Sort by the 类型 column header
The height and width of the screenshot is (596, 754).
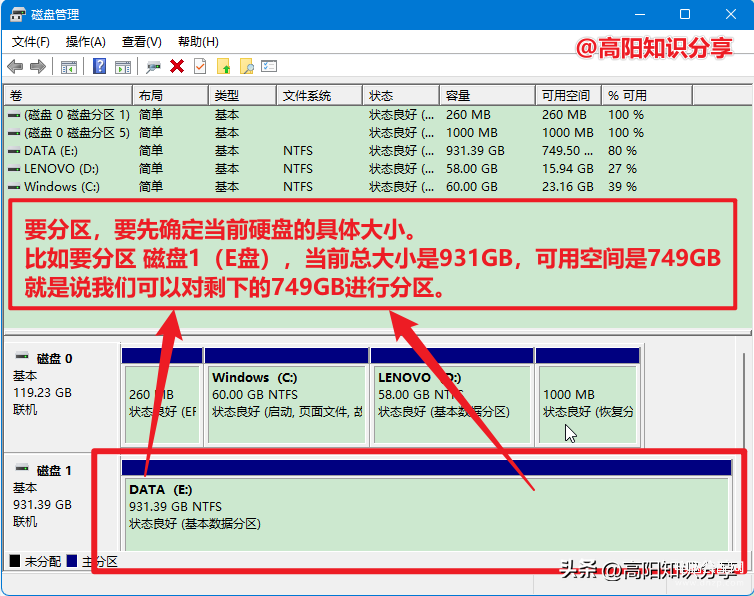point(243,95)
